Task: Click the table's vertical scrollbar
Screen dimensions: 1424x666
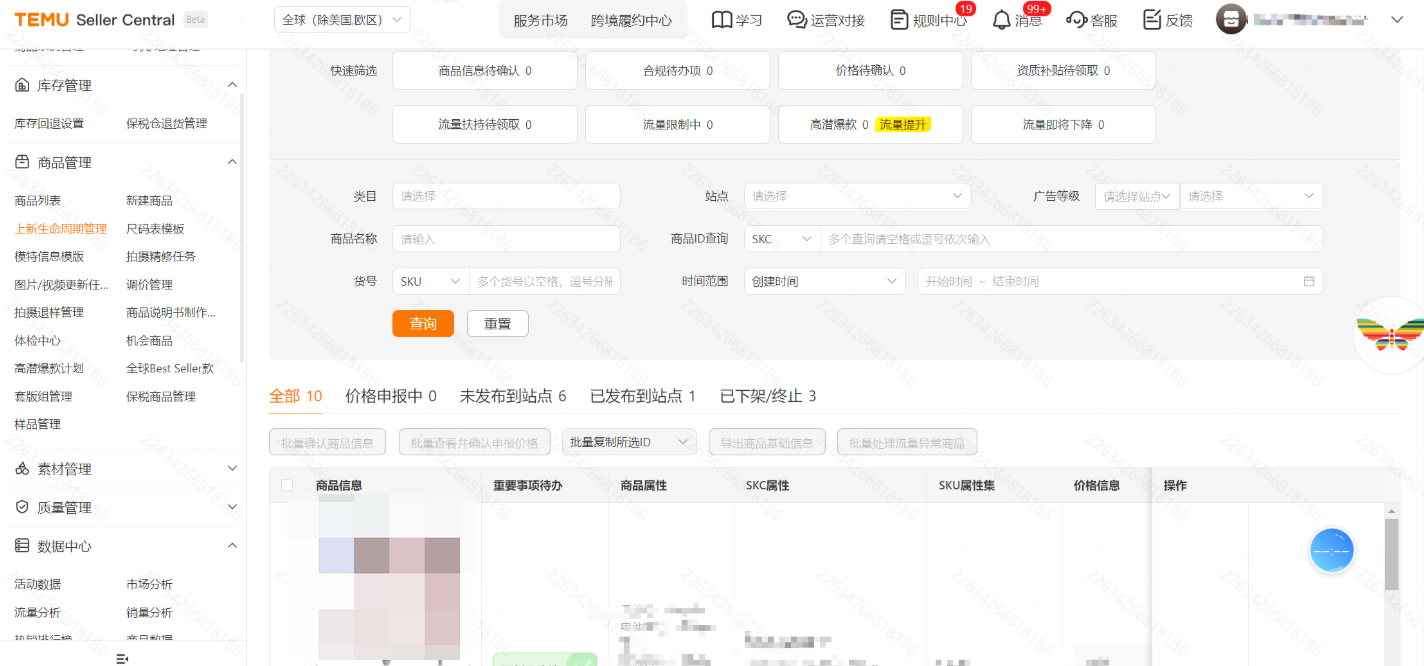Action: (1391, 556)
